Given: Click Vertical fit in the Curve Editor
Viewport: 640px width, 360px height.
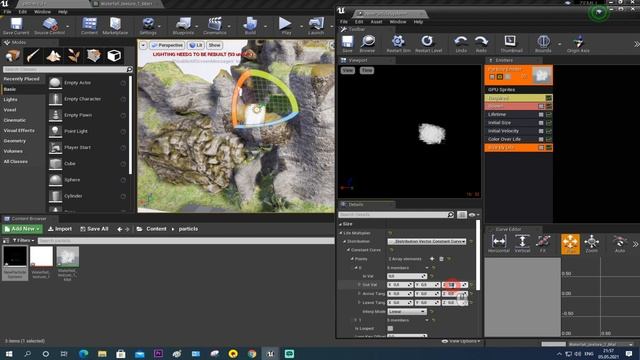Looking at the screenshot, I should pyautogui.click(x=522, y=244).
